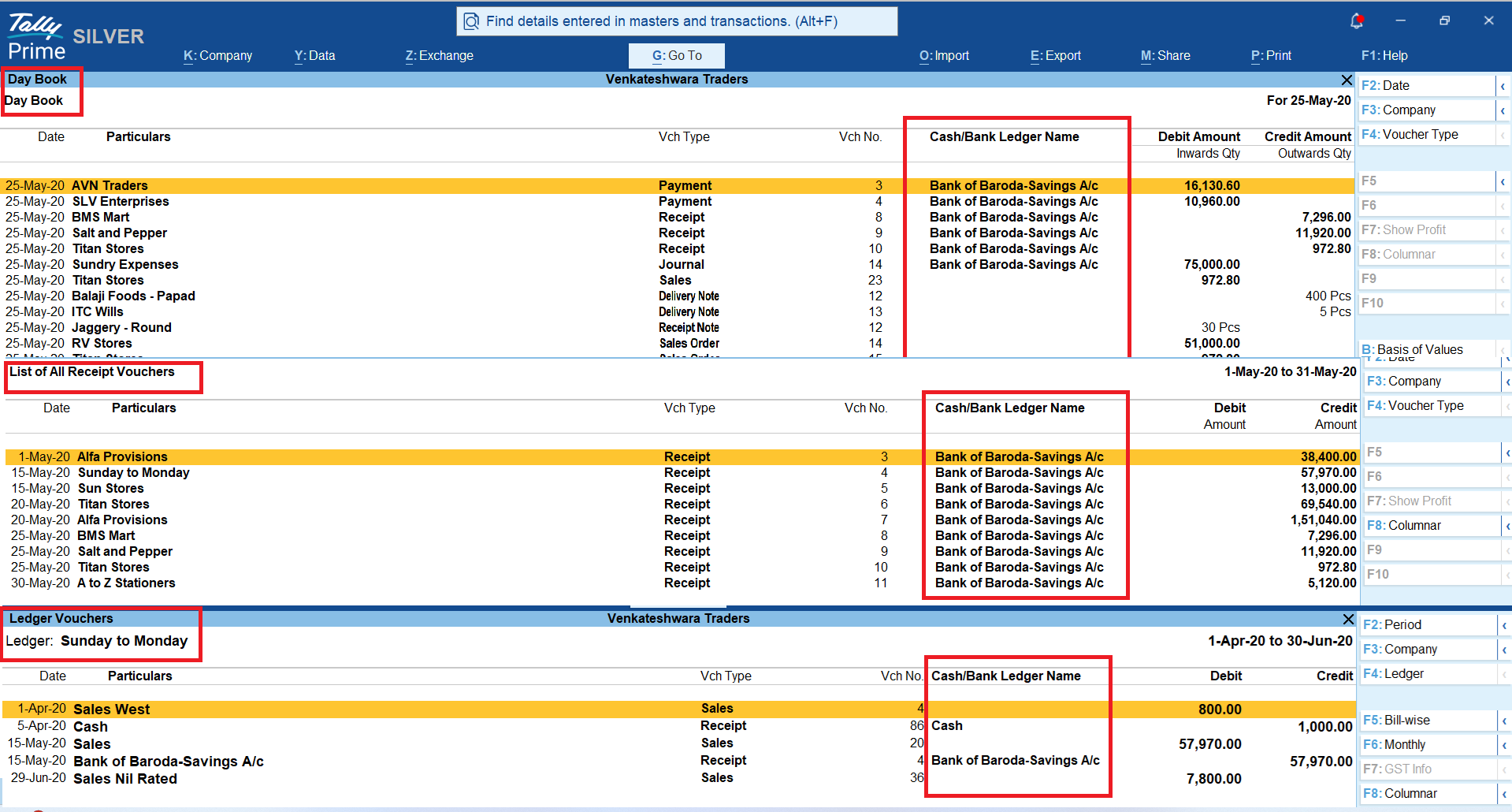1512x812 pixels.
Task: Click the "7,800.00" debit amount in Ledger Vouchers
Action: pyautogui.click(x=1214, y=779)
